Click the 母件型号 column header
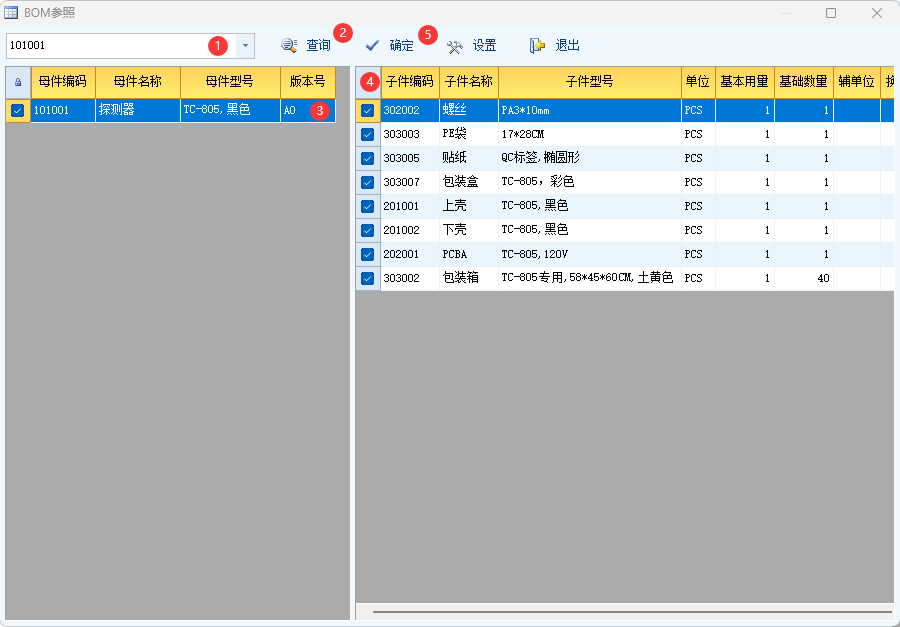 click(x=230, y=82)
